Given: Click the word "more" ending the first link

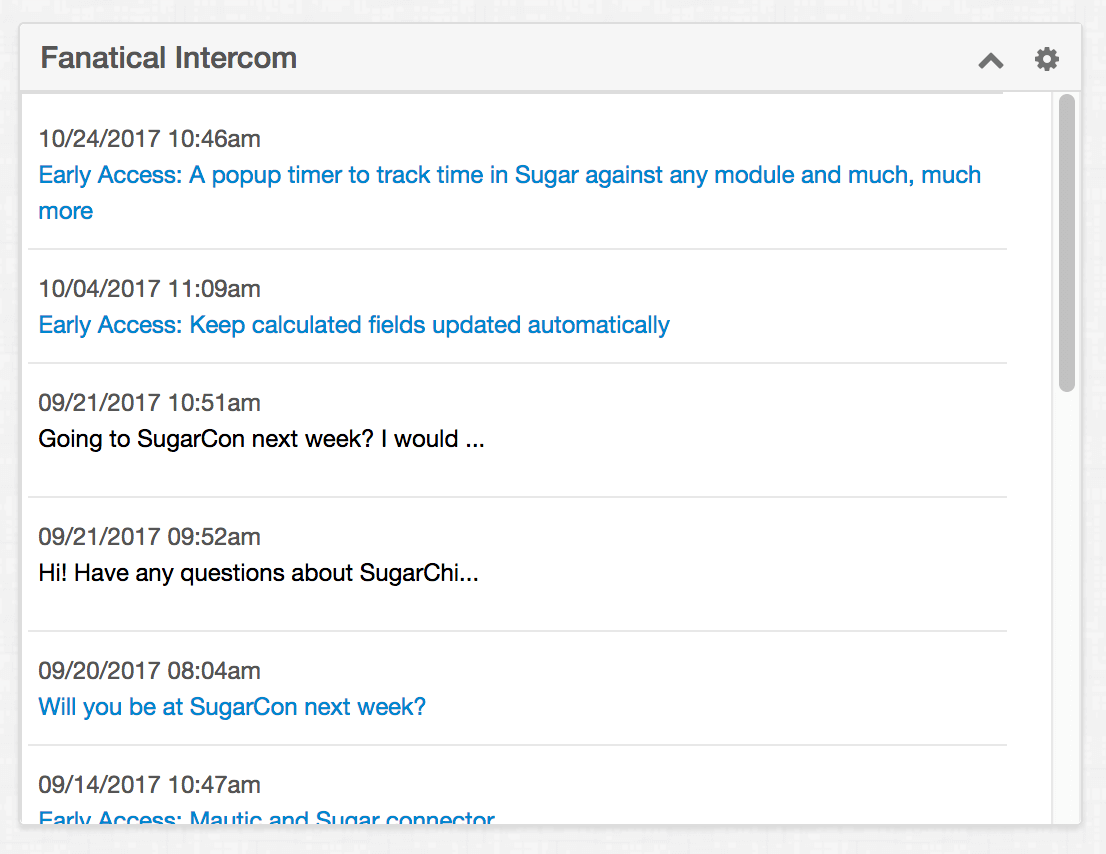Looking at the screenshot, I should (x=66, y=211).
